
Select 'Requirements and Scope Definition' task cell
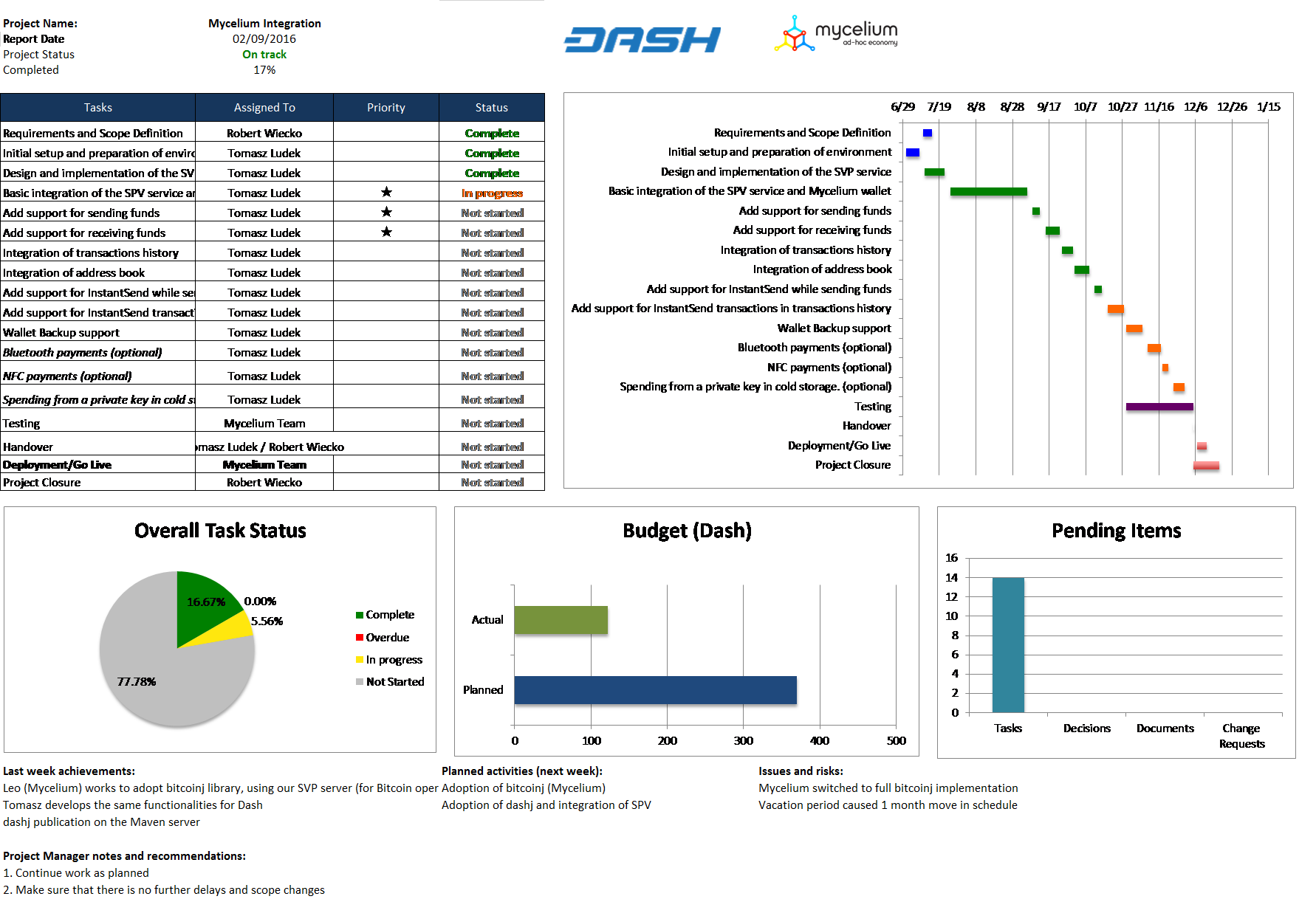98,133
